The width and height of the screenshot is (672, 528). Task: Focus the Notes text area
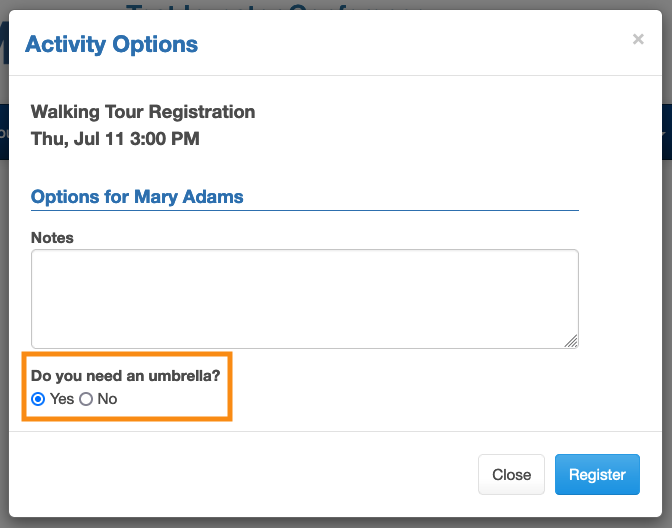[304, 298]
